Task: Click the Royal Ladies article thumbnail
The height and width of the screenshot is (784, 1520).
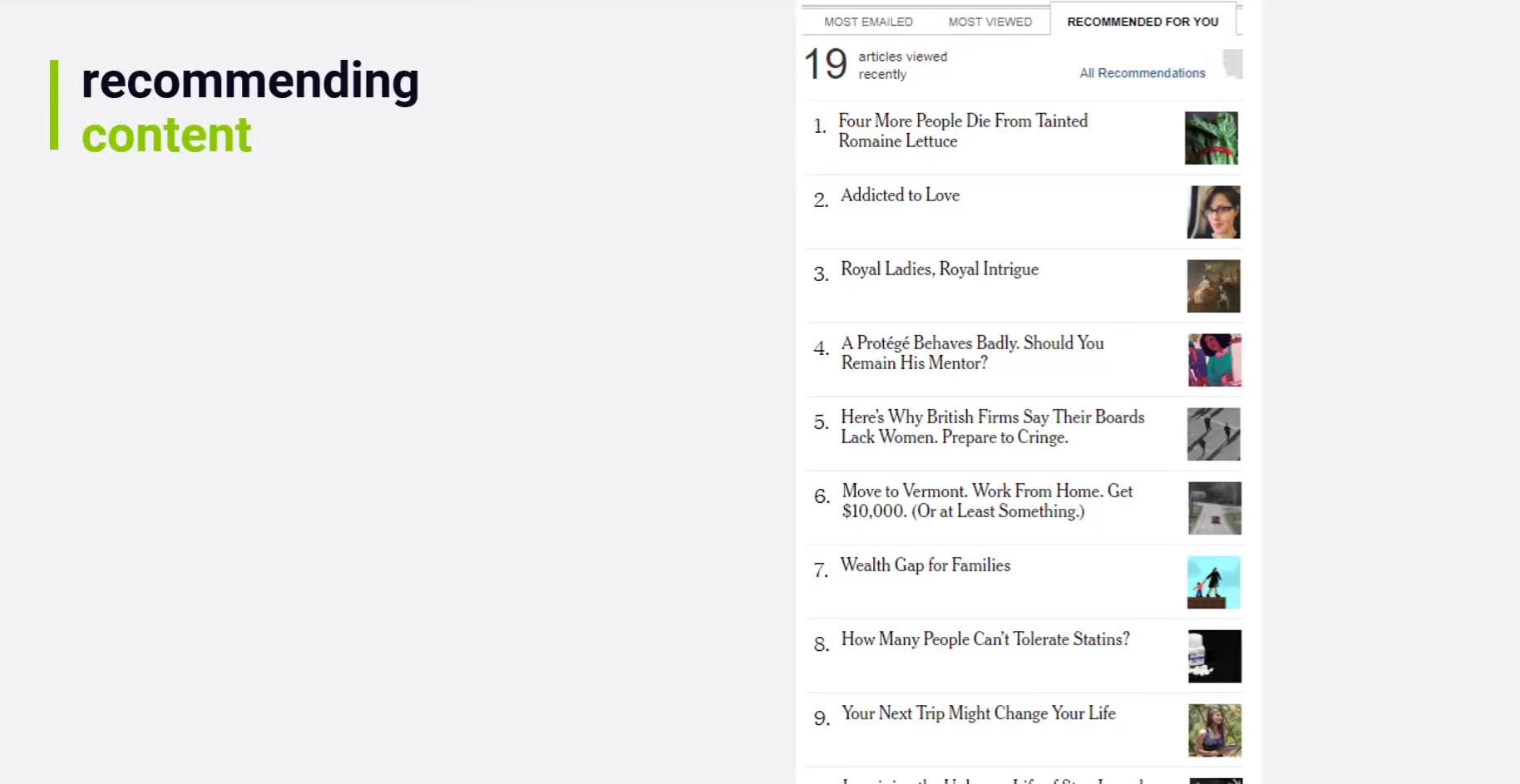Action: pyautogui.click(x=1213, y=286)
